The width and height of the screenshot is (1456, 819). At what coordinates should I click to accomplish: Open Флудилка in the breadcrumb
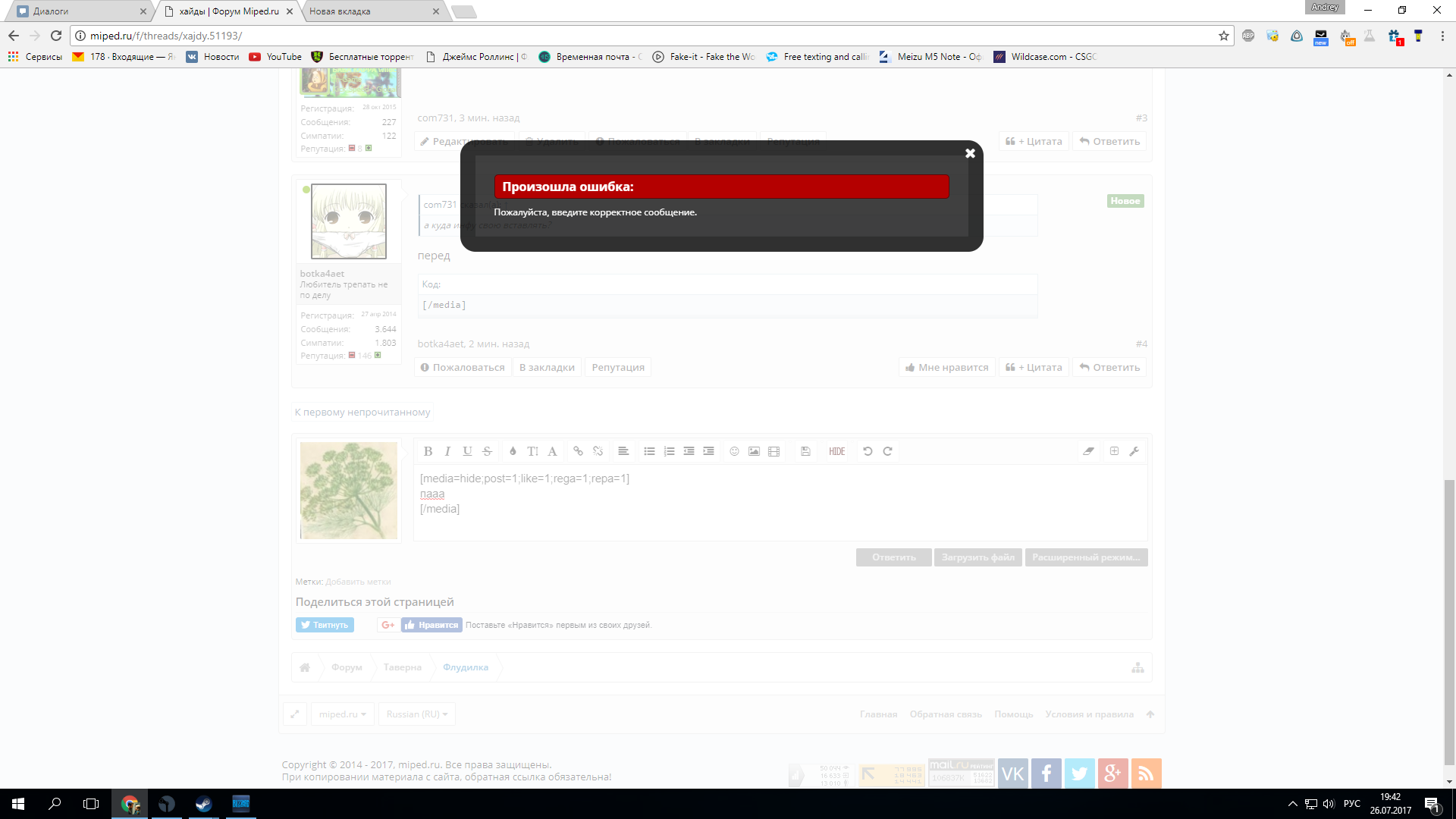[x=466, y=667]
